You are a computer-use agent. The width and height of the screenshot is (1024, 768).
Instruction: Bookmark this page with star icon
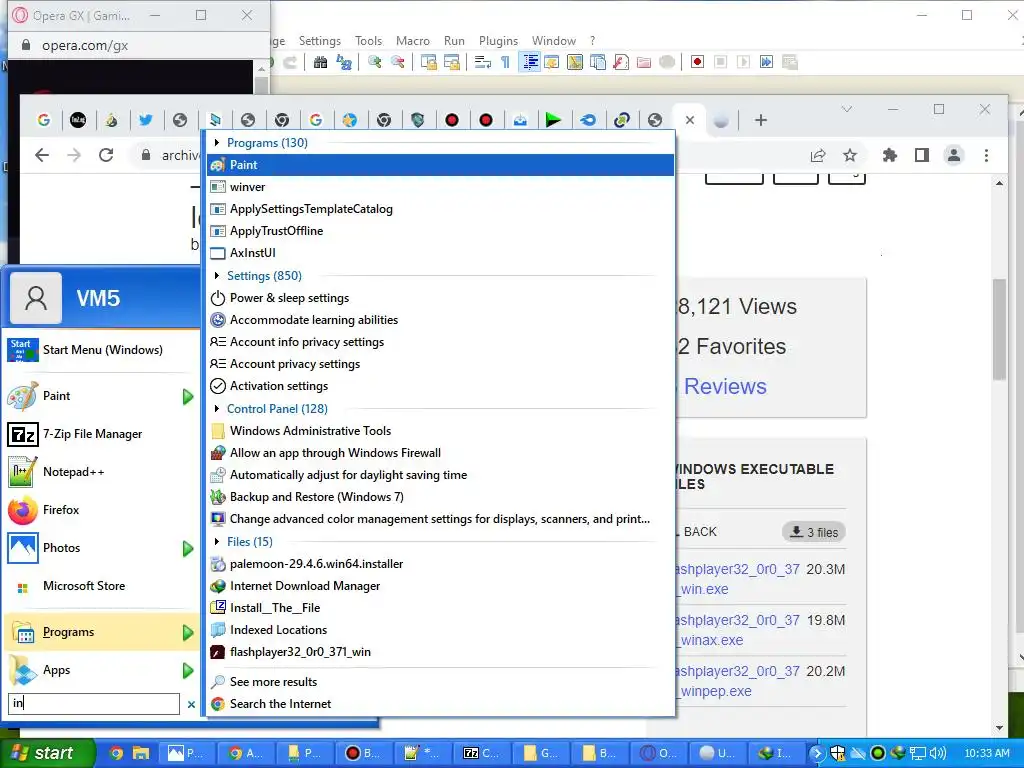[850, 155]
